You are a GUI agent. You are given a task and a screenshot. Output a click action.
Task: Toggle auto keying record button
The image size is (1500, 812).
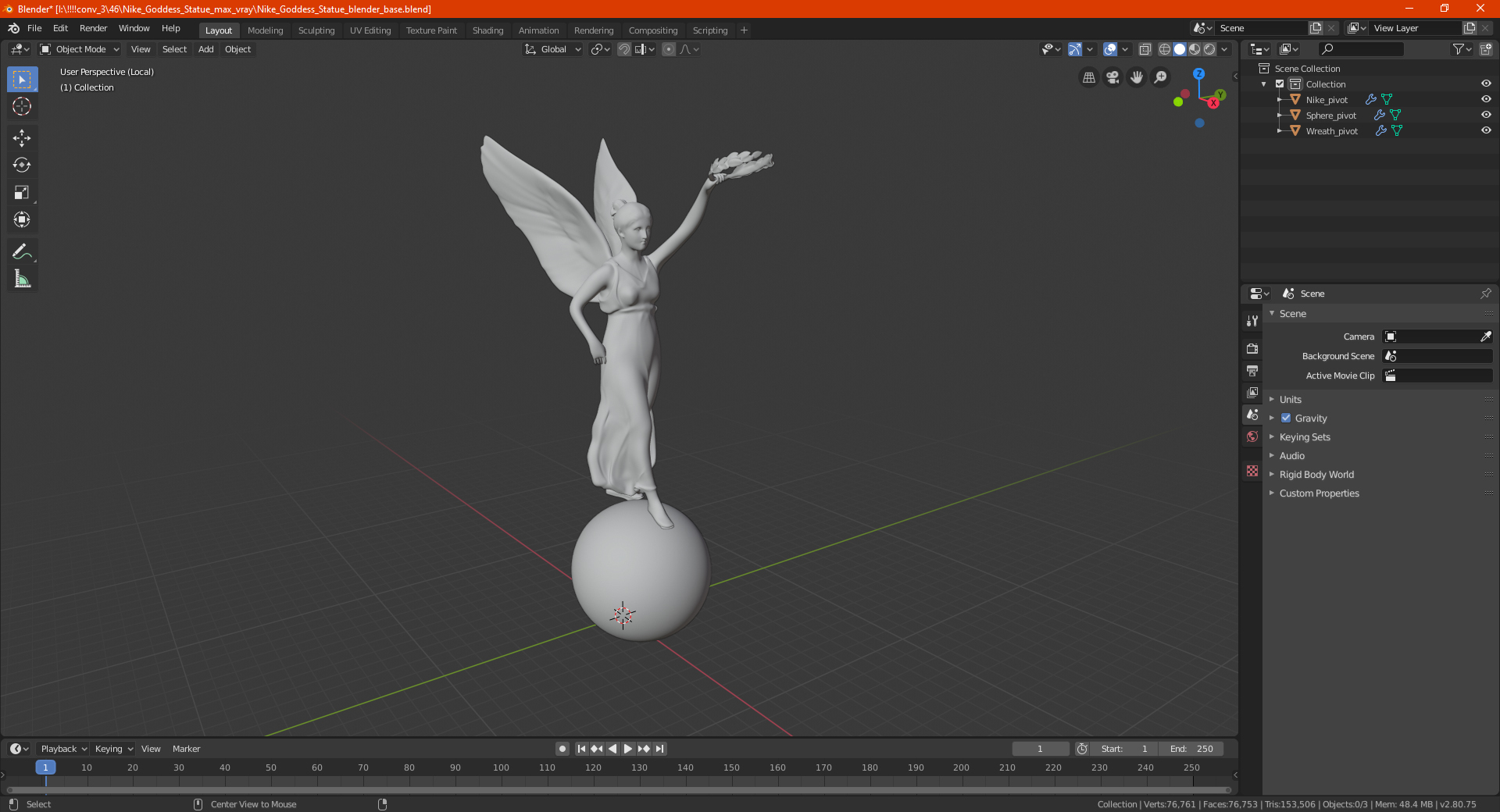tap(562, 749)
